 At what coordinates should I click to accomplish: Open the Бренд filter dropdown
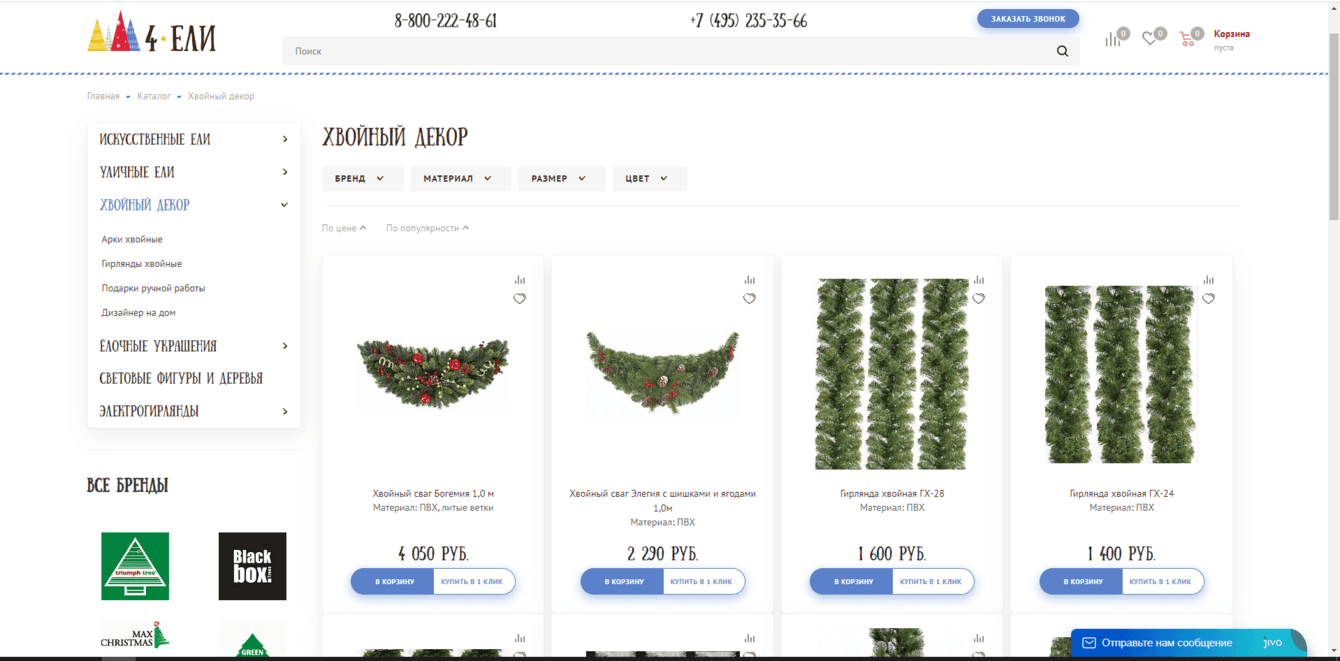click(x=362, y=179)
